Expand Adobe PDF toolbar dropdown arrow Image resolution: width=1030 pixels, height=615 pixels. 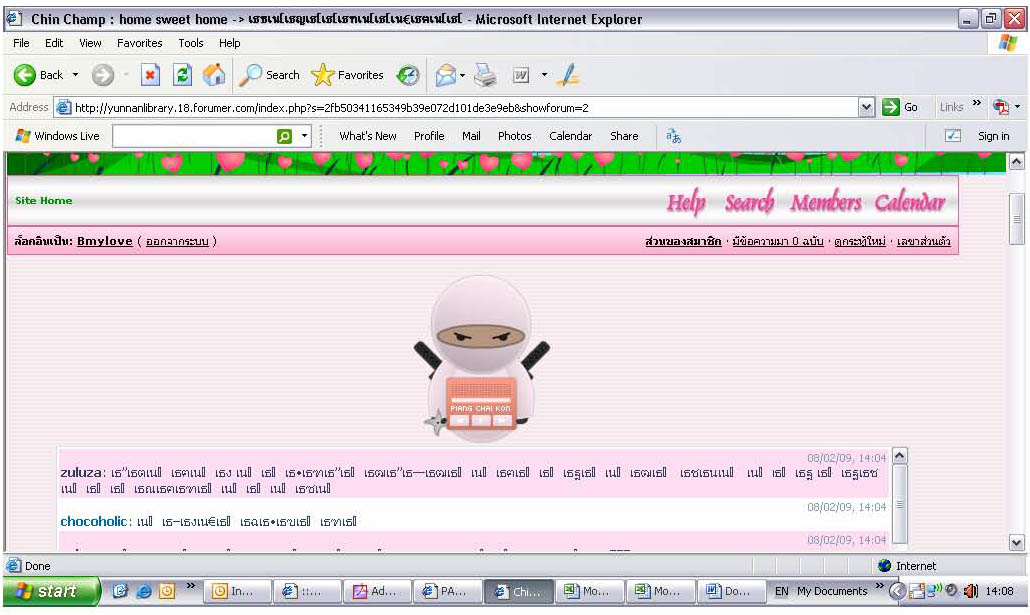(x=1018, y=107)
